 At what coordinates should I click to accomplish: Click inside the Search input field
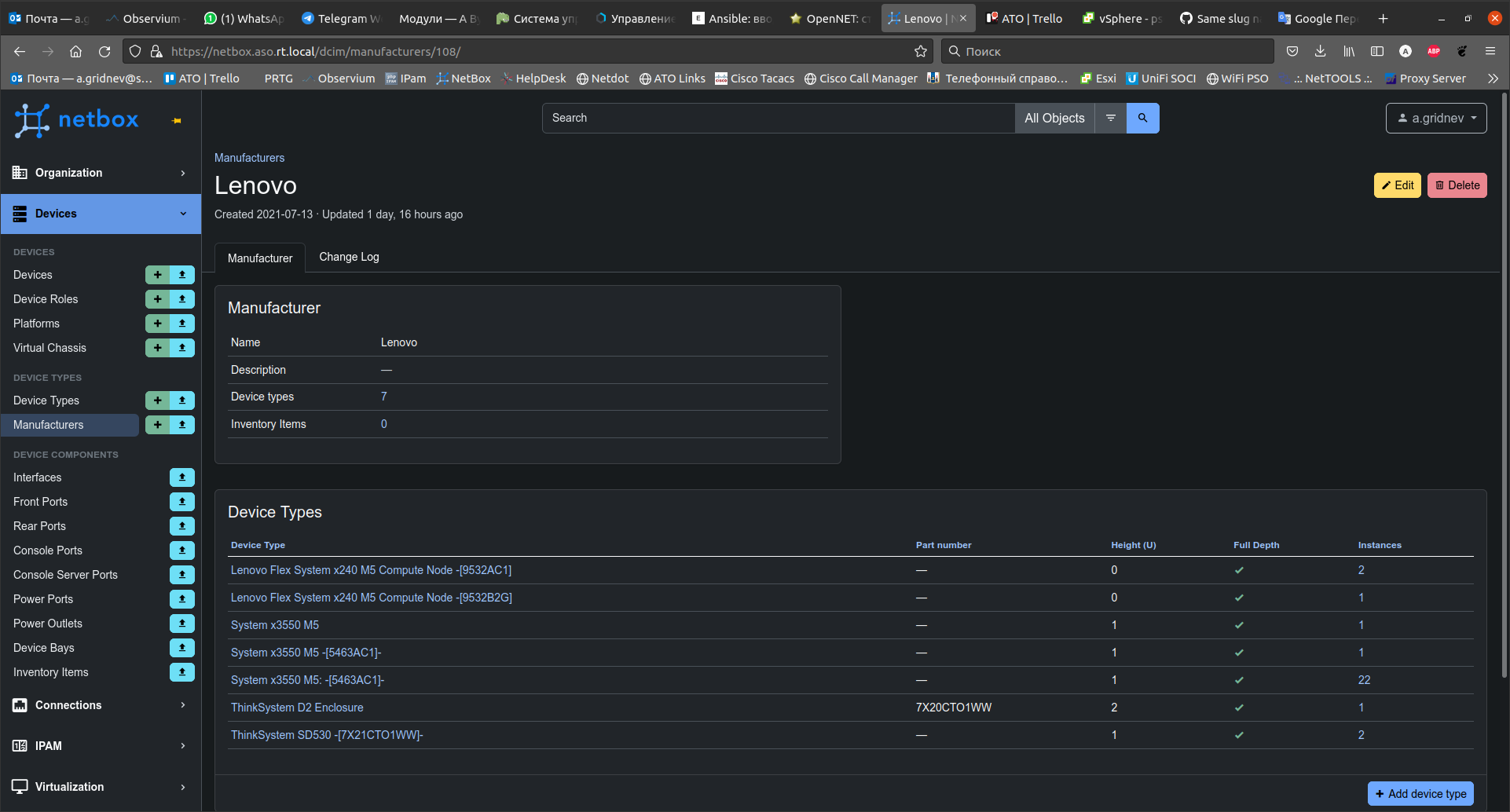(778, 118)
